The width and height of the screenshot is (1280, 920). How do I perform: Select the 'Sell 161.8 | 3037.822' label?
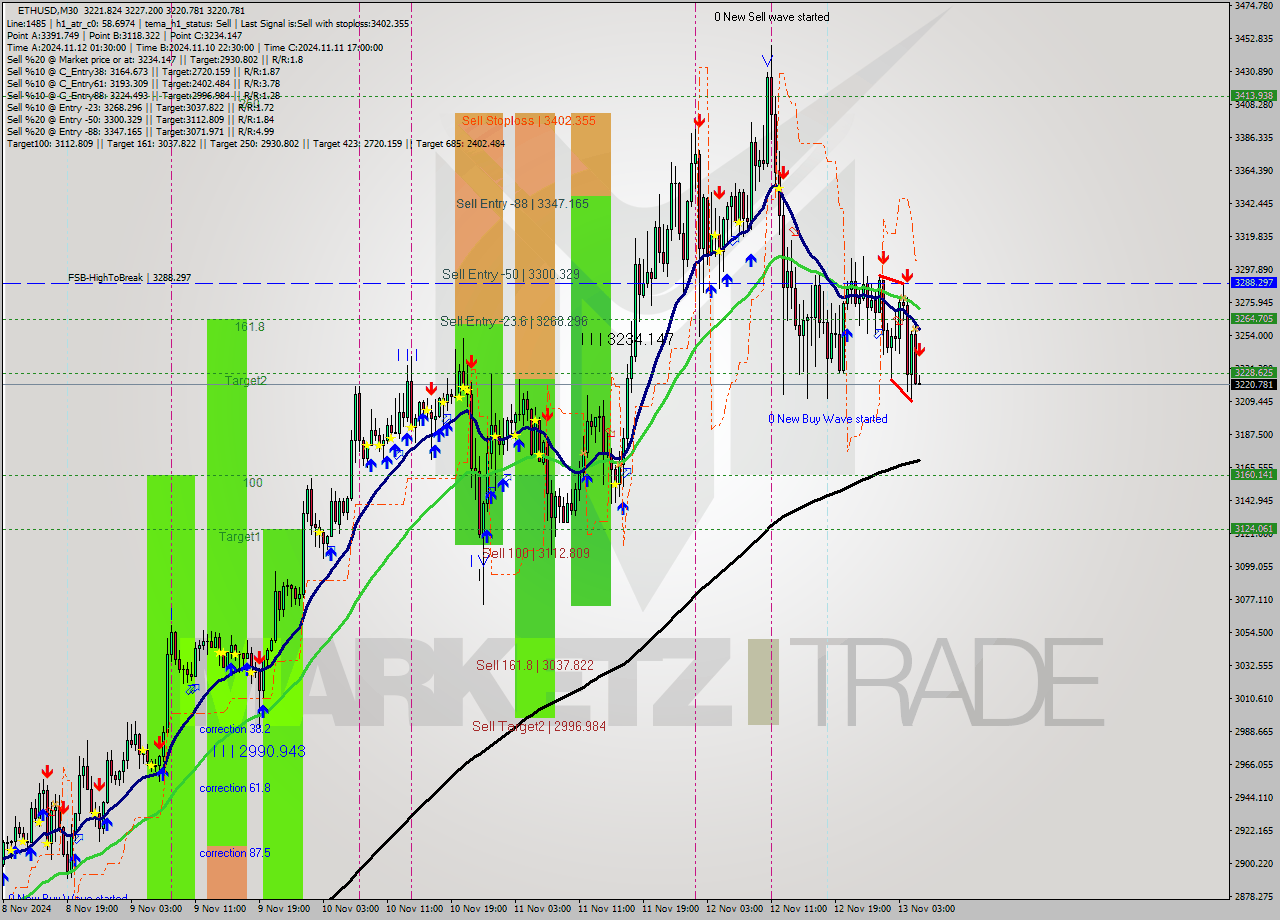point(535,665)
